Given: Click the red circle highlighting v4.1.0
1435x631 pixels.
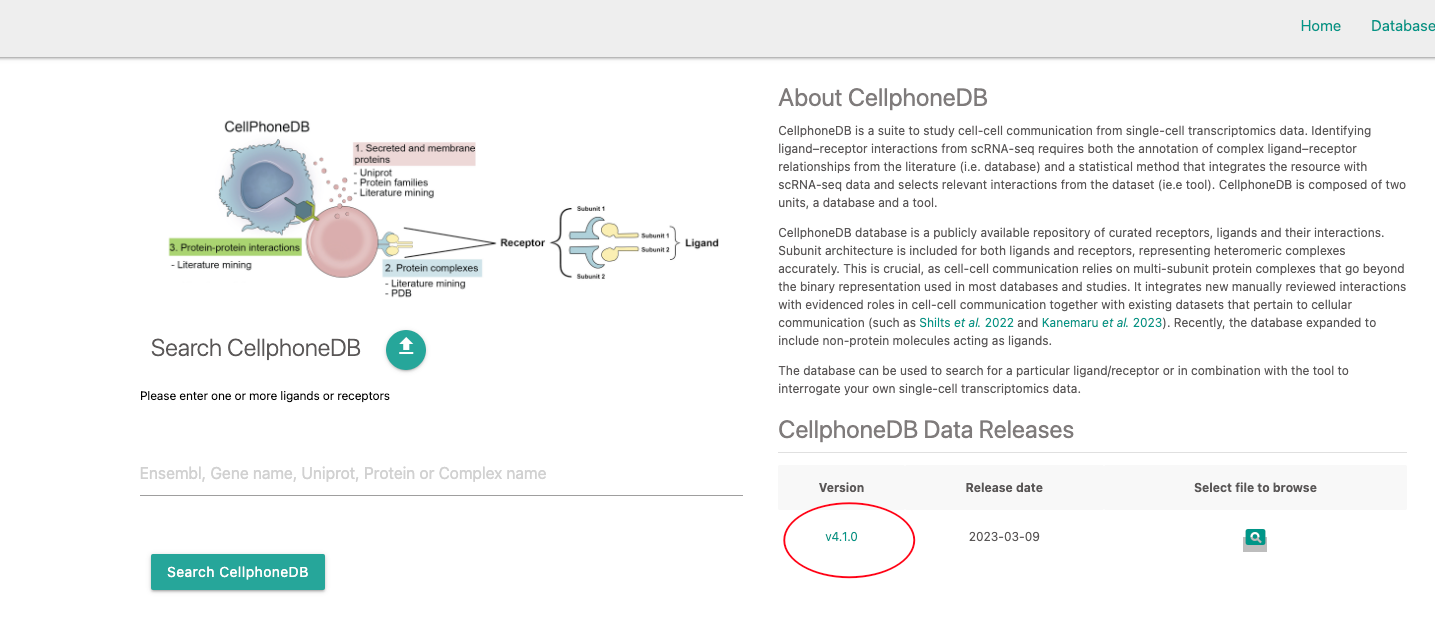Looking at the screenshot, I should [849, 540].
